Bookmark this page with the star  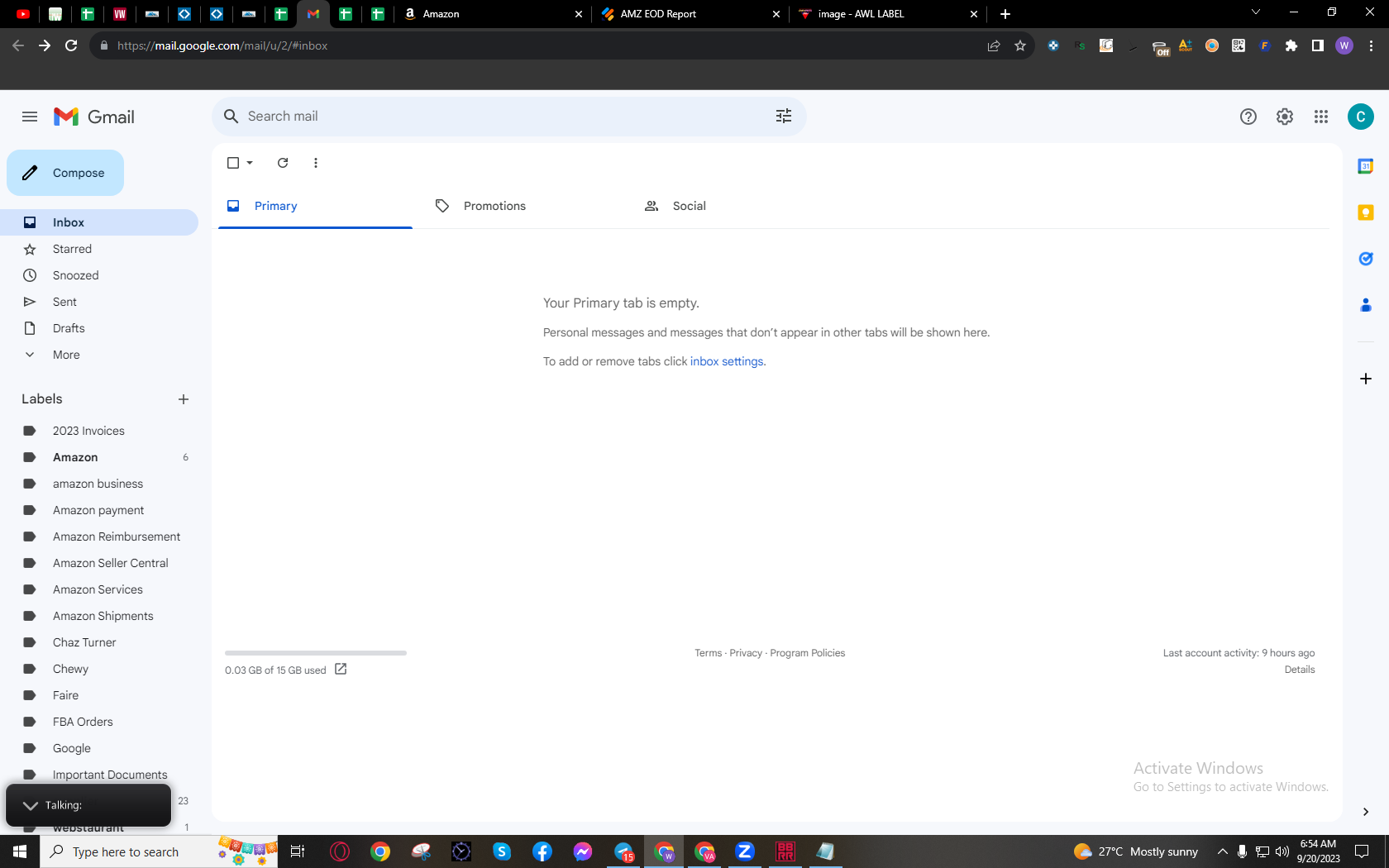1020,45
